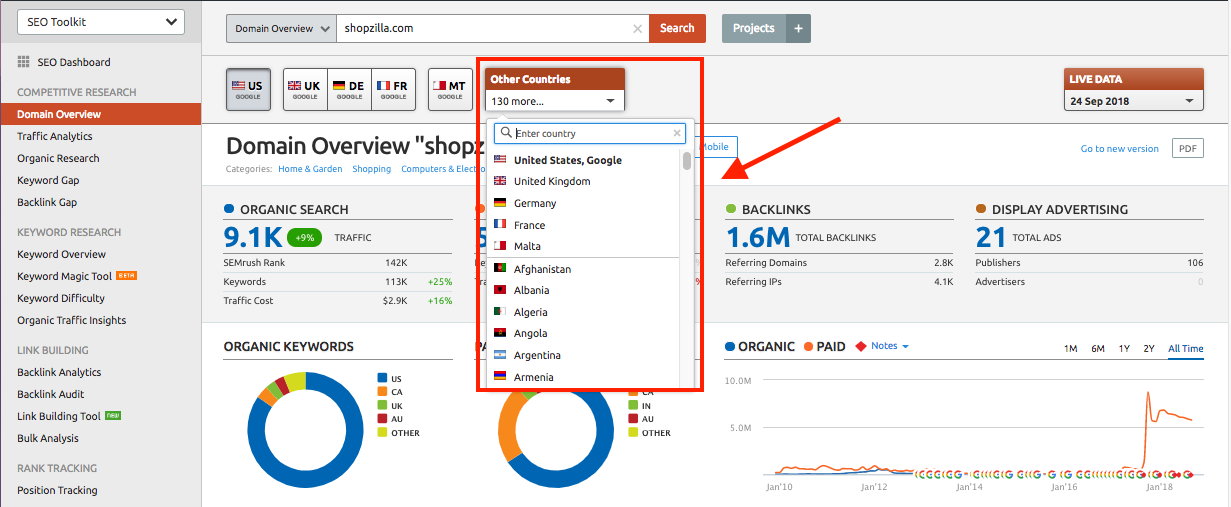Open Position Tracking

(x=57, y=490)
